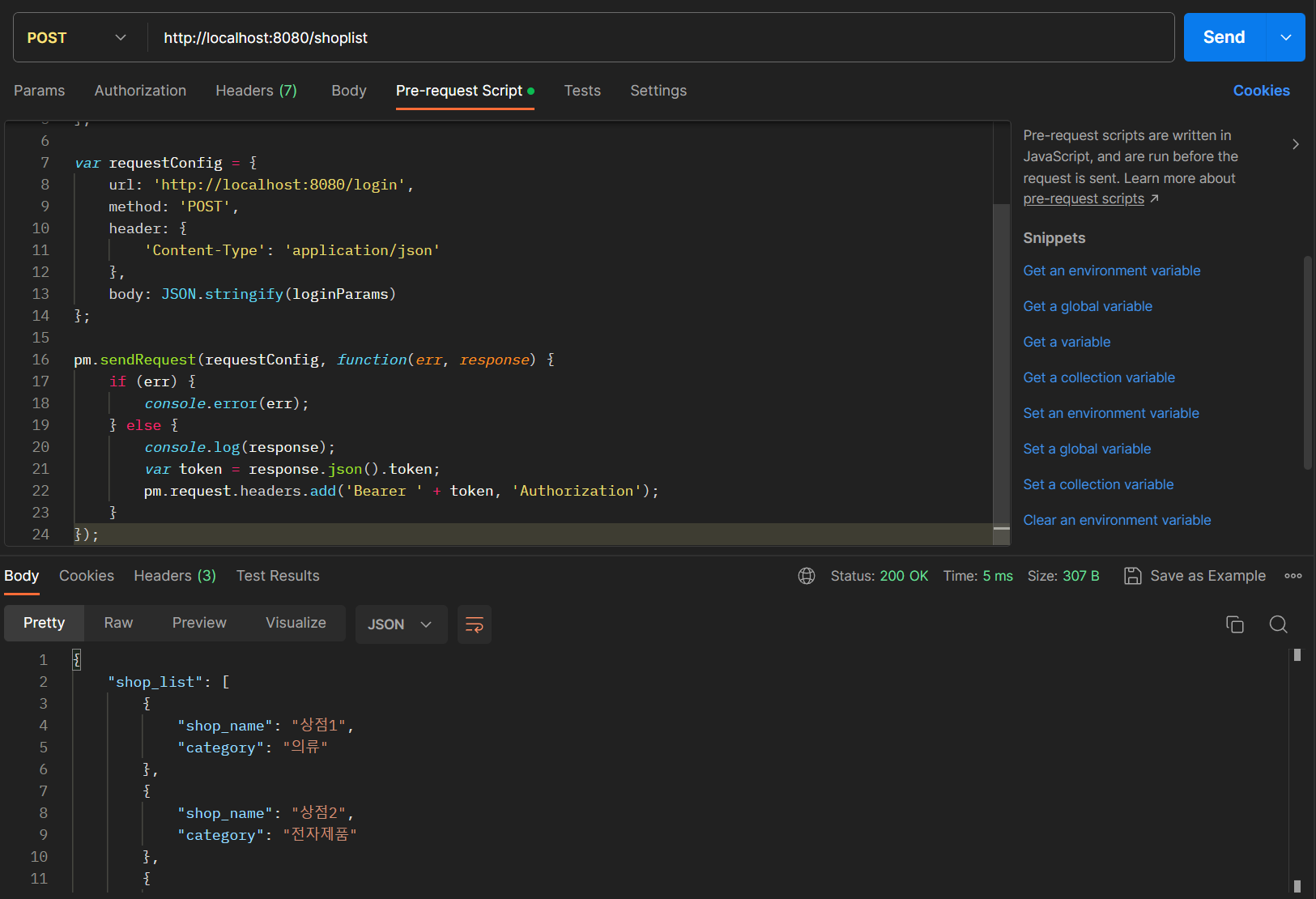
Task: Toggle word wrap icon in response toolbar
Action: tap(475, 624)
